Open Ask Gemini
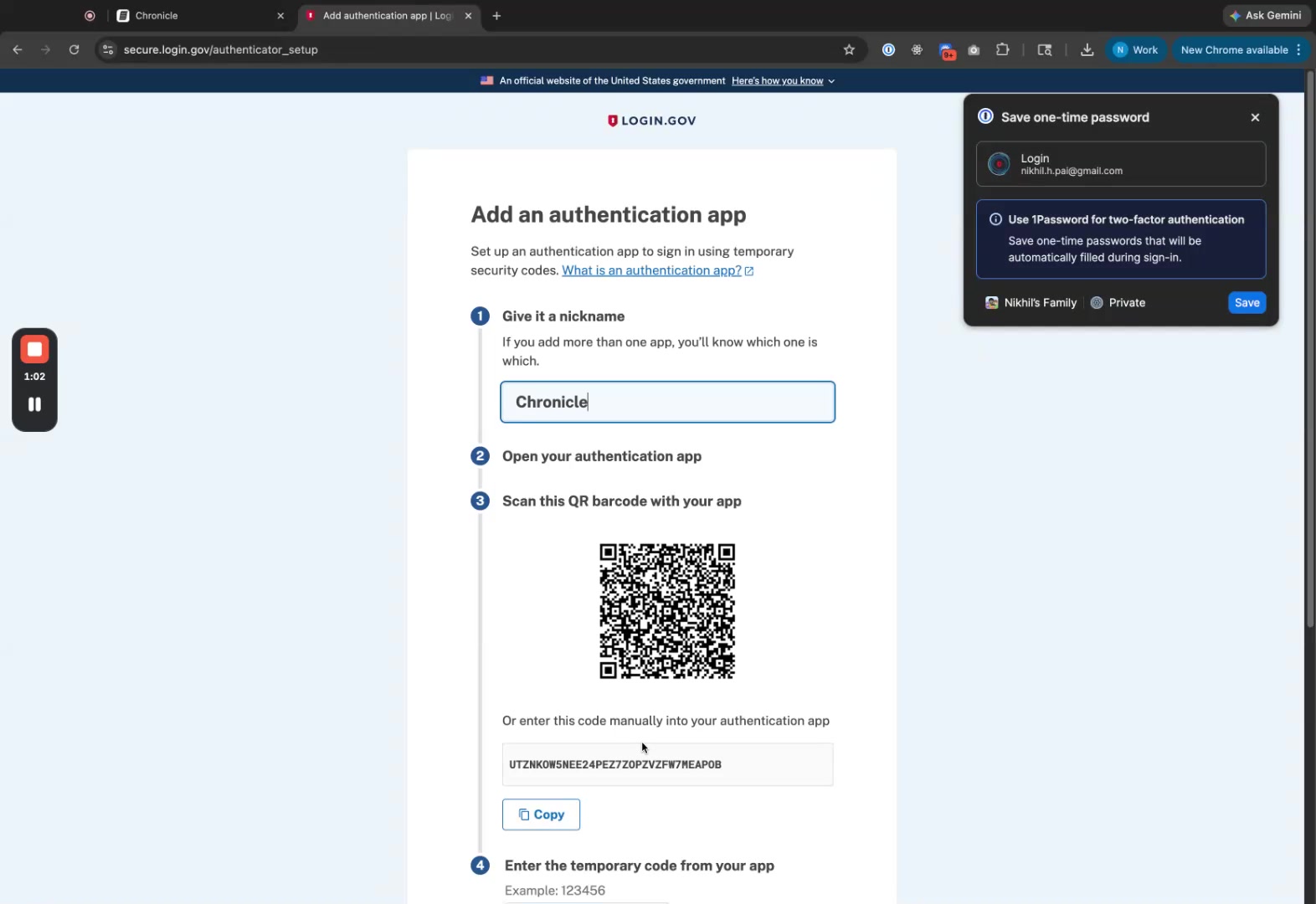The height and width of the screenshot is (904, 1316). coord(1265,15)
